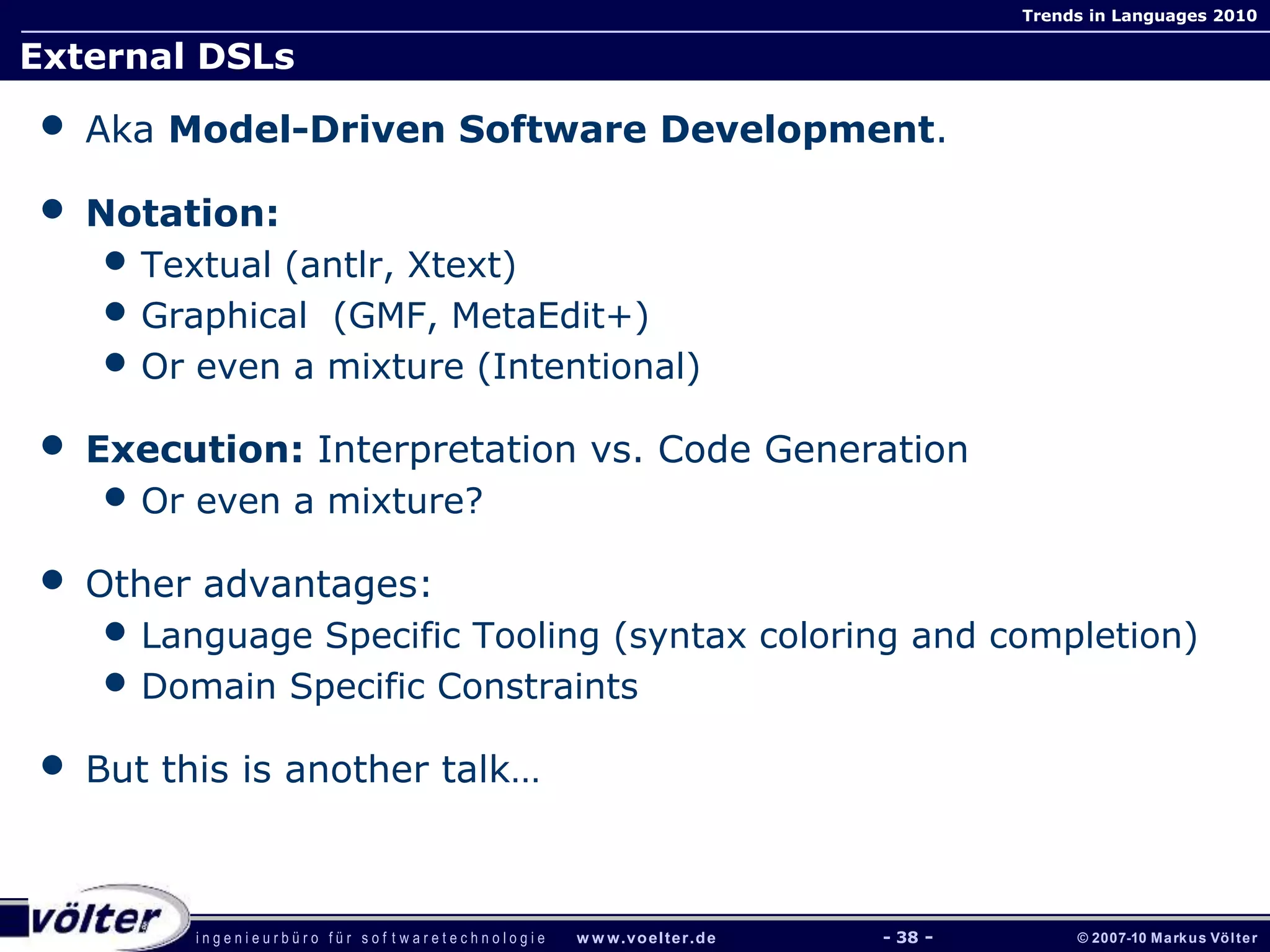Click Interpretation vs. Code Generation text
The height and width of the screenshot is (952, 1270).
[642, 449]
